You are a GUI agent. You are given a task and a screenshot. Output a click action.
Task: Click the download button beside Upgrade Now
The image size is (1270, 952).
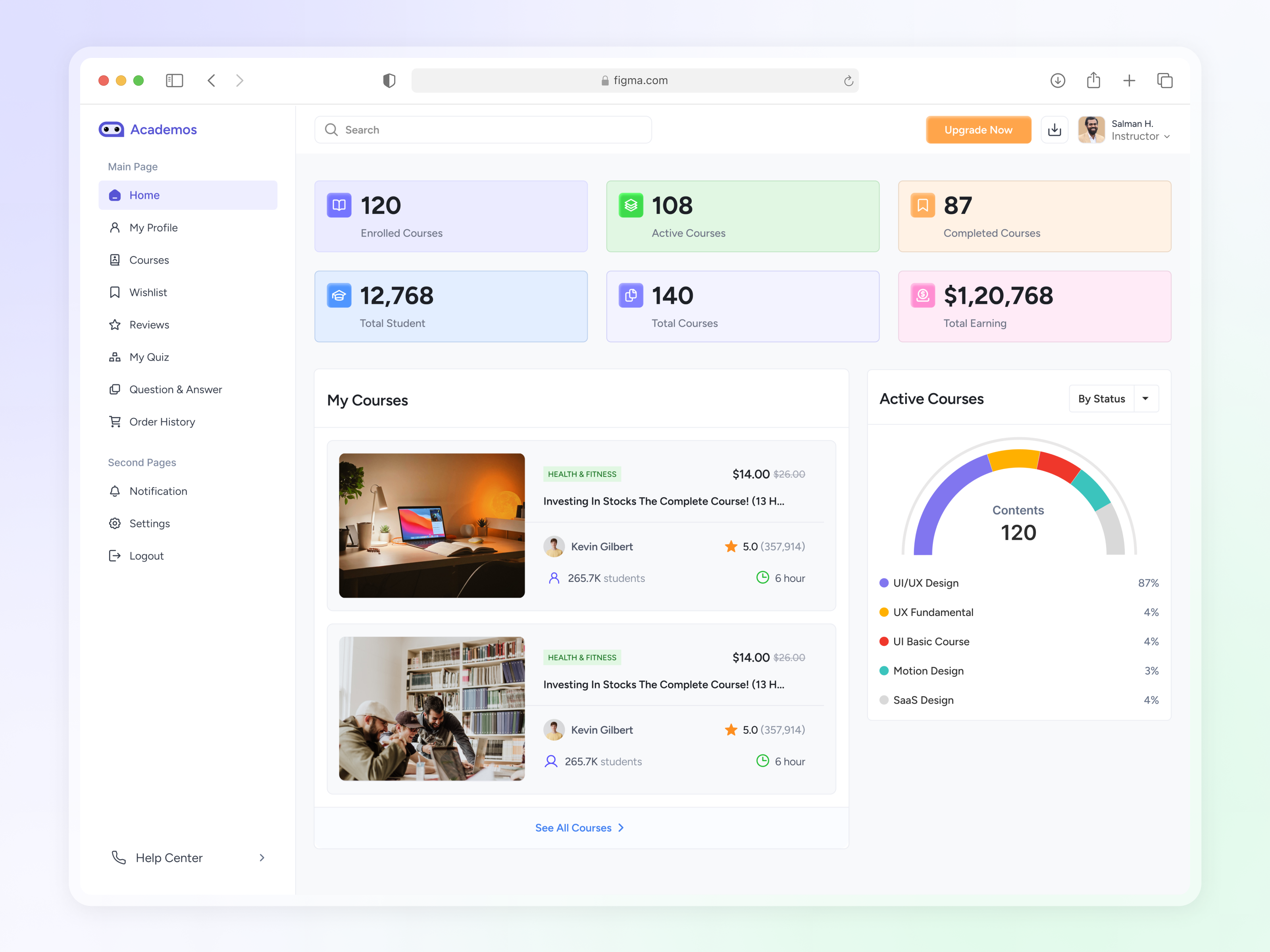tap(1055, 130)
